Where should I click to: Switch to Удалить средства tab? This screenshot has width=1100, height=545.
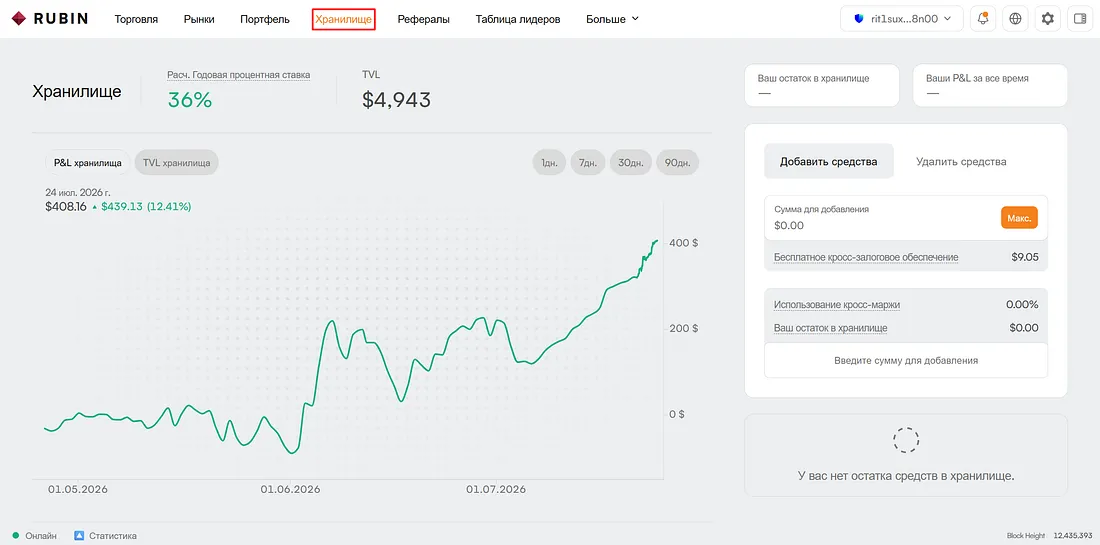tap(961, 161)
